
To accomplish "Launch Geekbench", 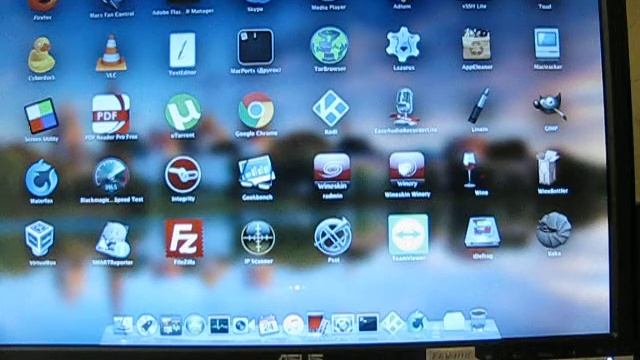I will pyautogui.click(x=257, y=173).
